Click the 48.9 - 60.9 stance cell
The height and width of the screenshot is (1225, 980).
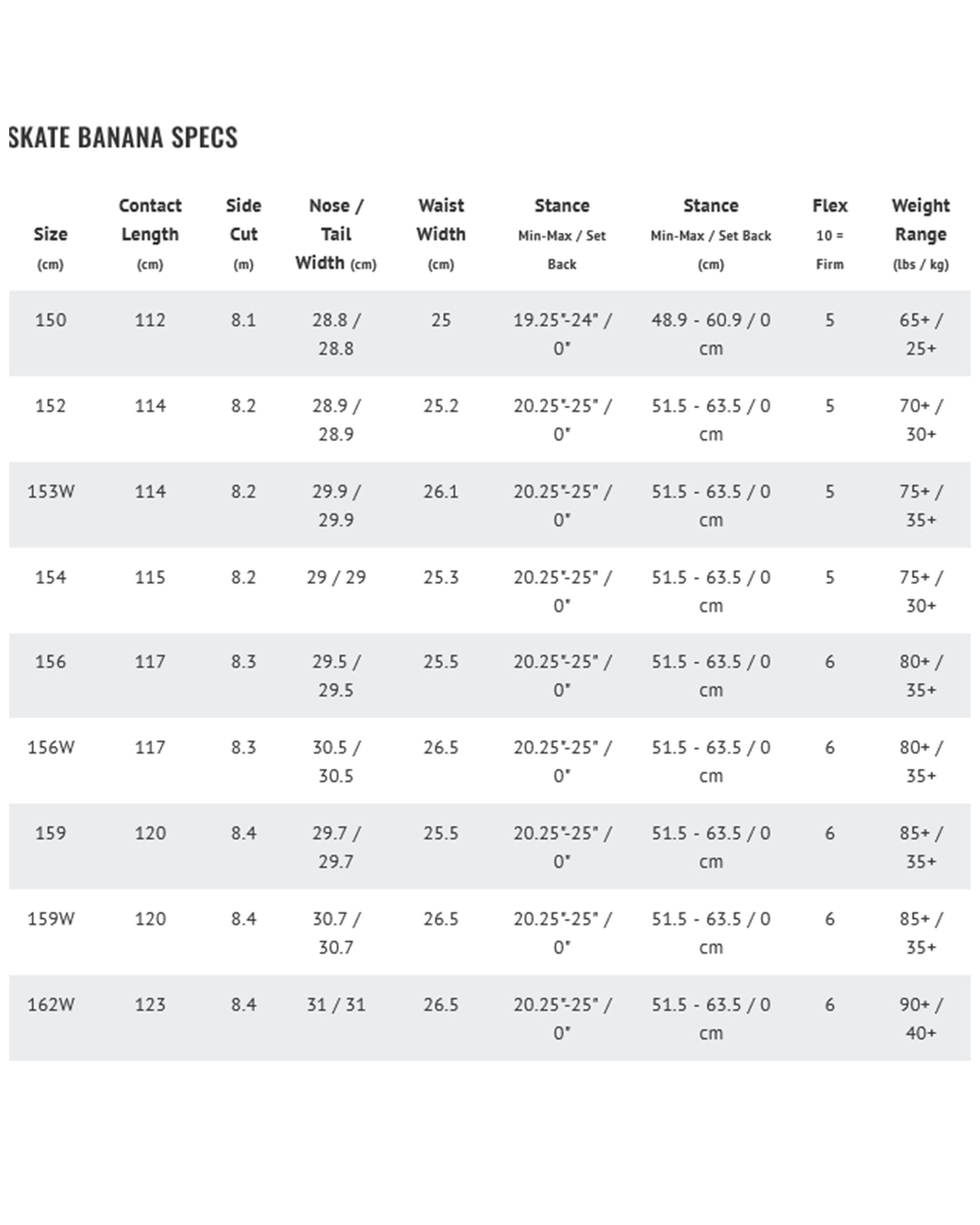[x=710, y=333]
